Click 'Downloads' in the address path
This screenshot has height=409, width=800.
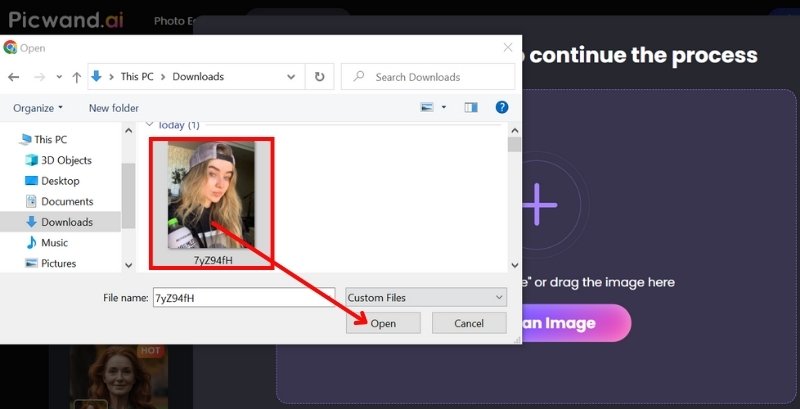[x=198, y=76]
